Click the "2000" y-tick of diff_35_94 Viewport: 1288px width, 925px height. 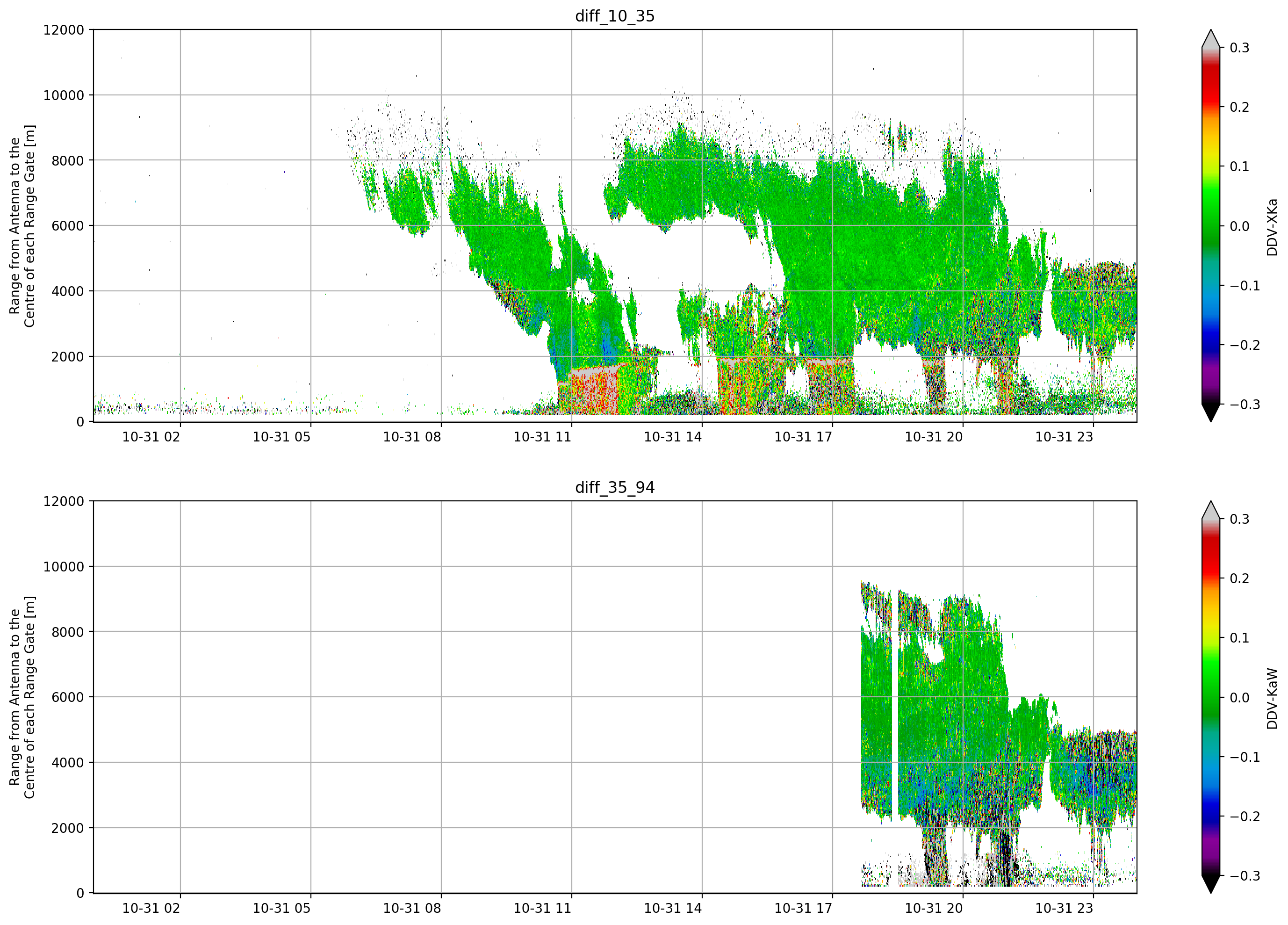click(68, 828)
